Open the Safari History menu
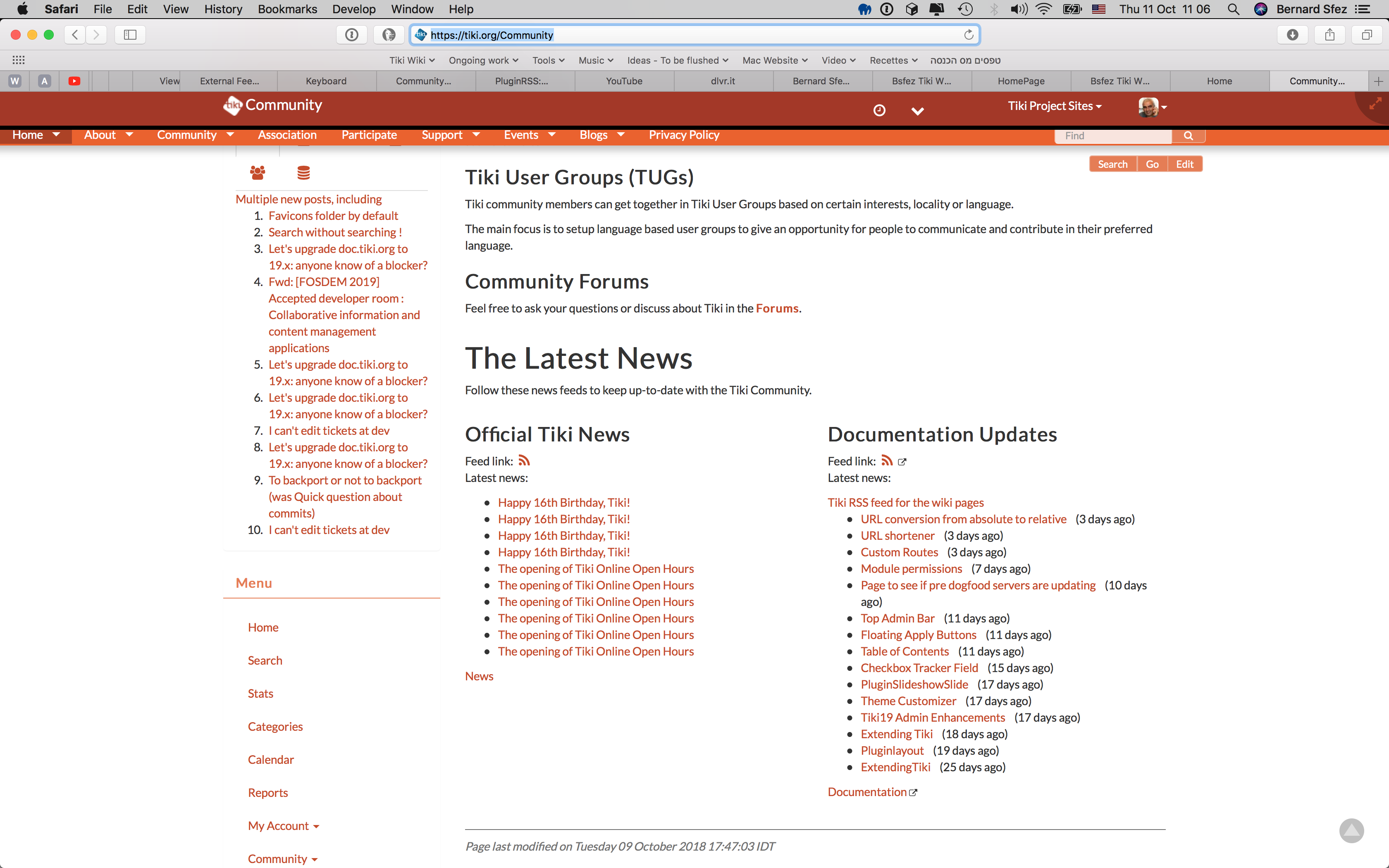 223,9
